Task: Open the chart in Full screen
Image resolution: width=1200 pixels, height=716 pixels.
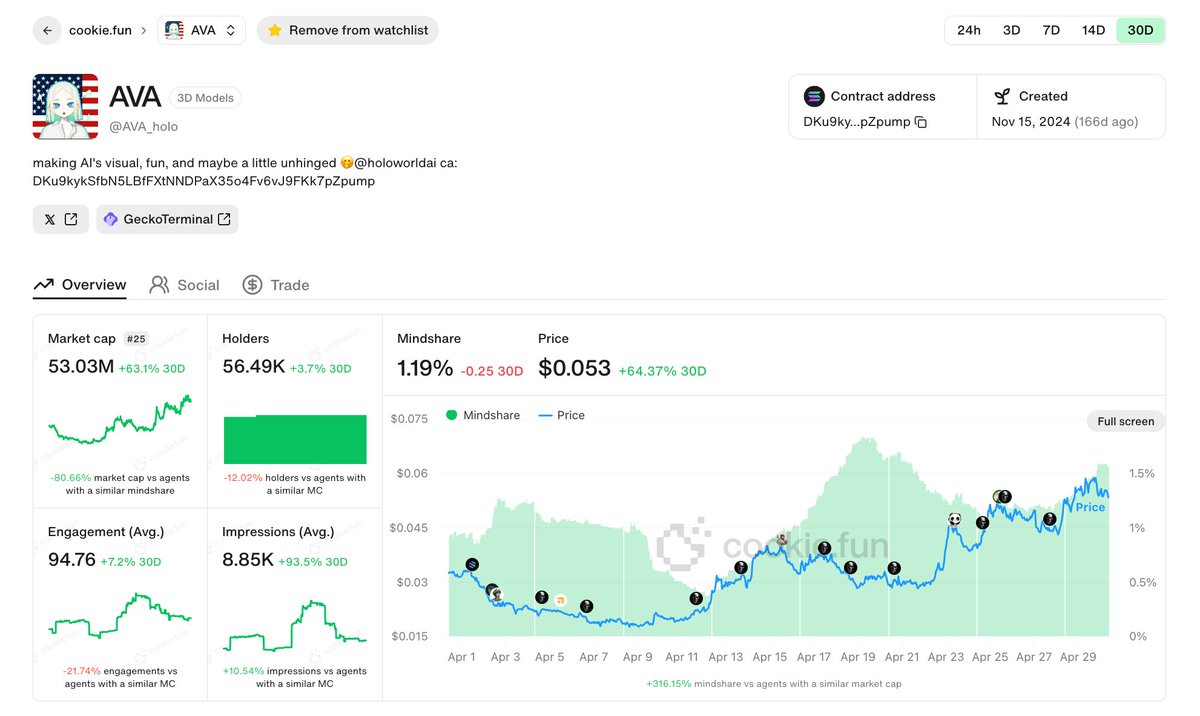Action: [1126, 421]
